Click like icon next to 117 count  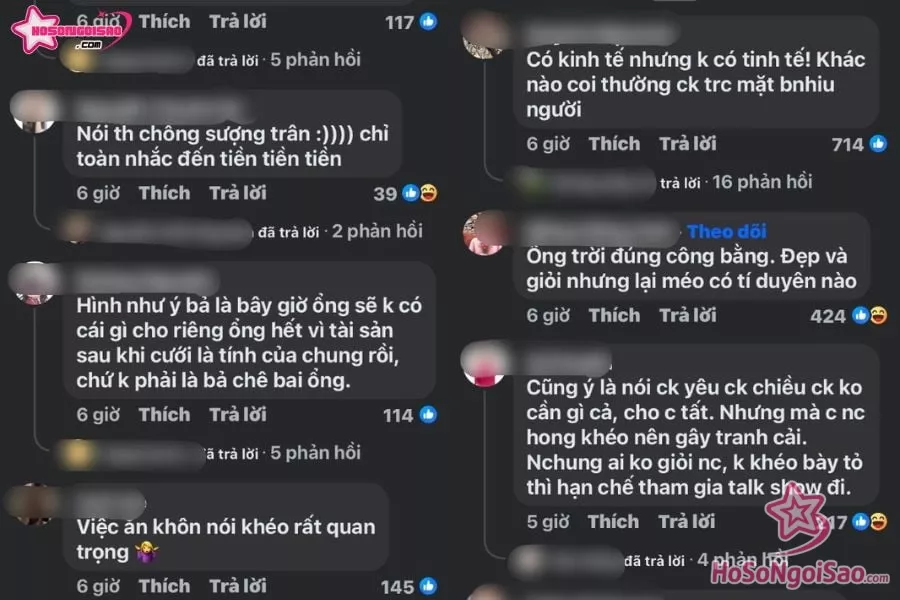[x=428, y=22]
